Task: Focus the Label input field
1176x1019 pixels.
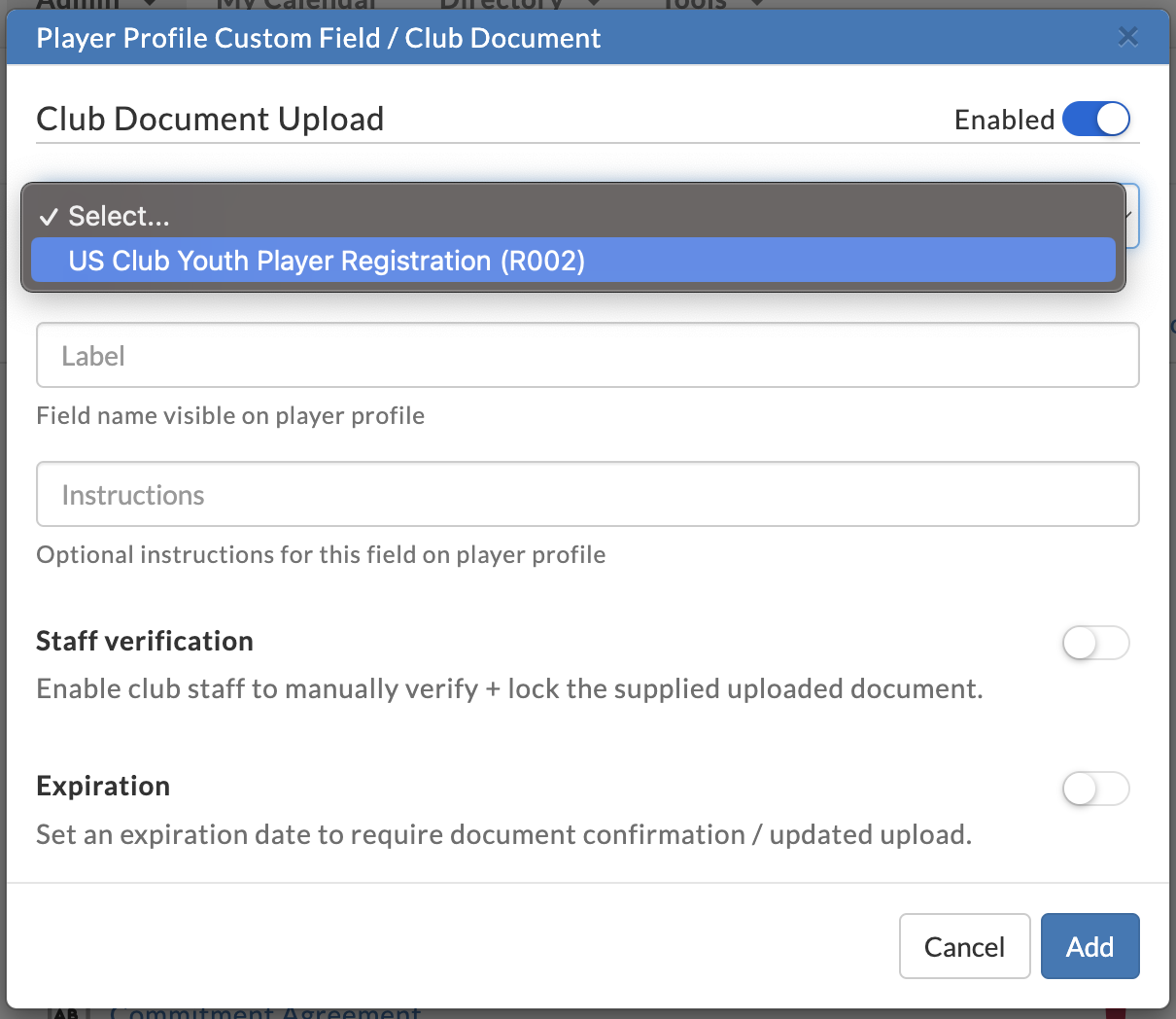Action: (x=587, y=355)
